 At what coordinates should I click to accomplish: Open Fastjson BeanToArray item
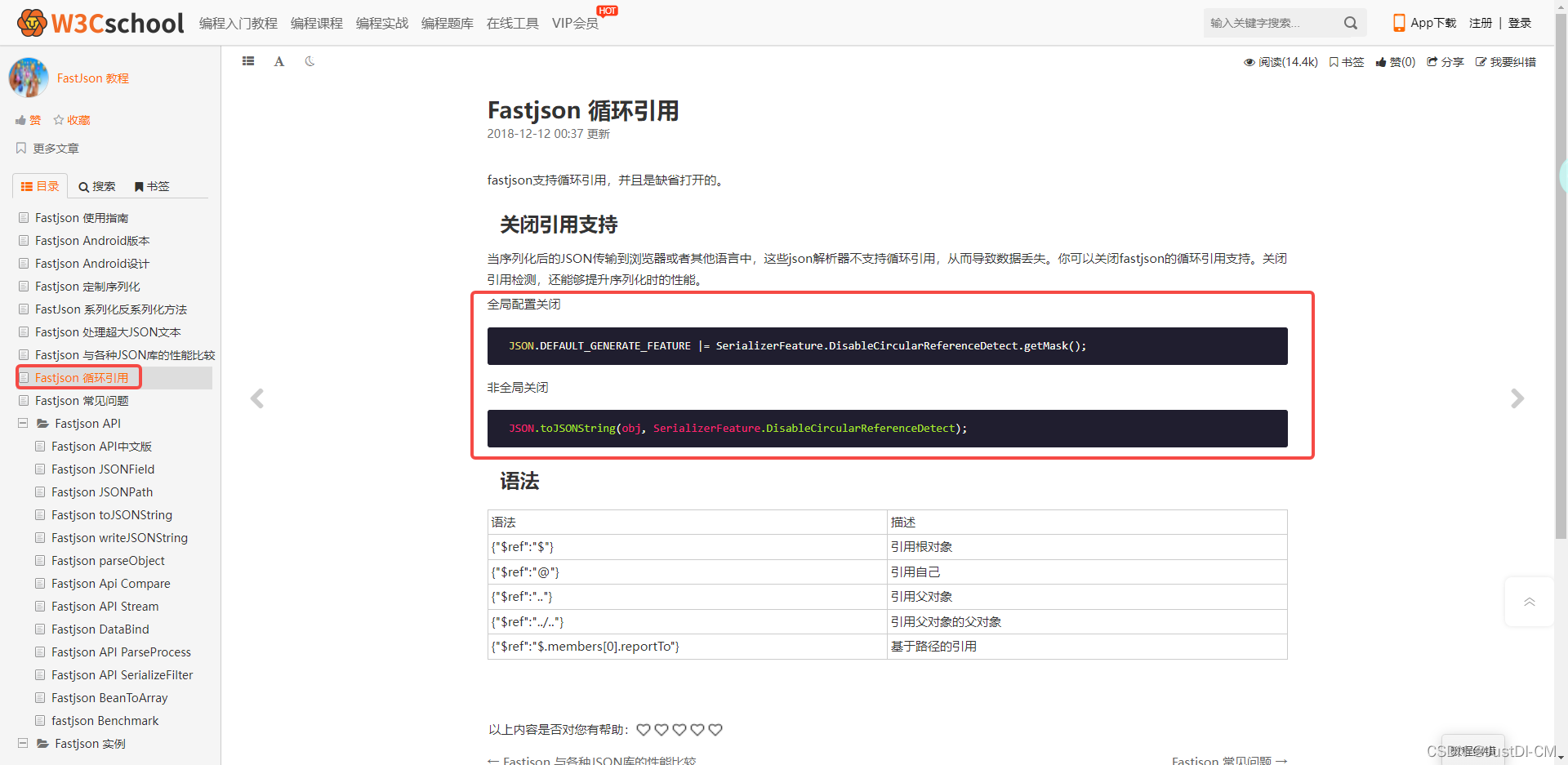click(x=109, y=698)
